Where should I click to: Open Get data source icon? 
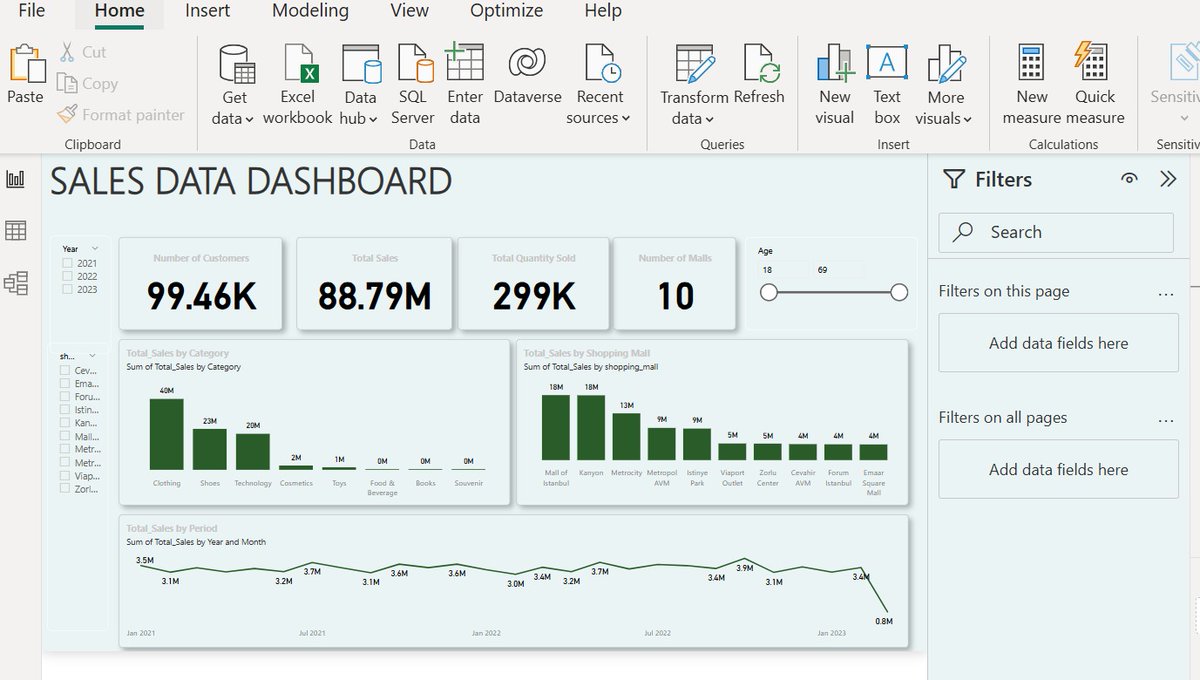pyautogui.click(x=236, y=63)
